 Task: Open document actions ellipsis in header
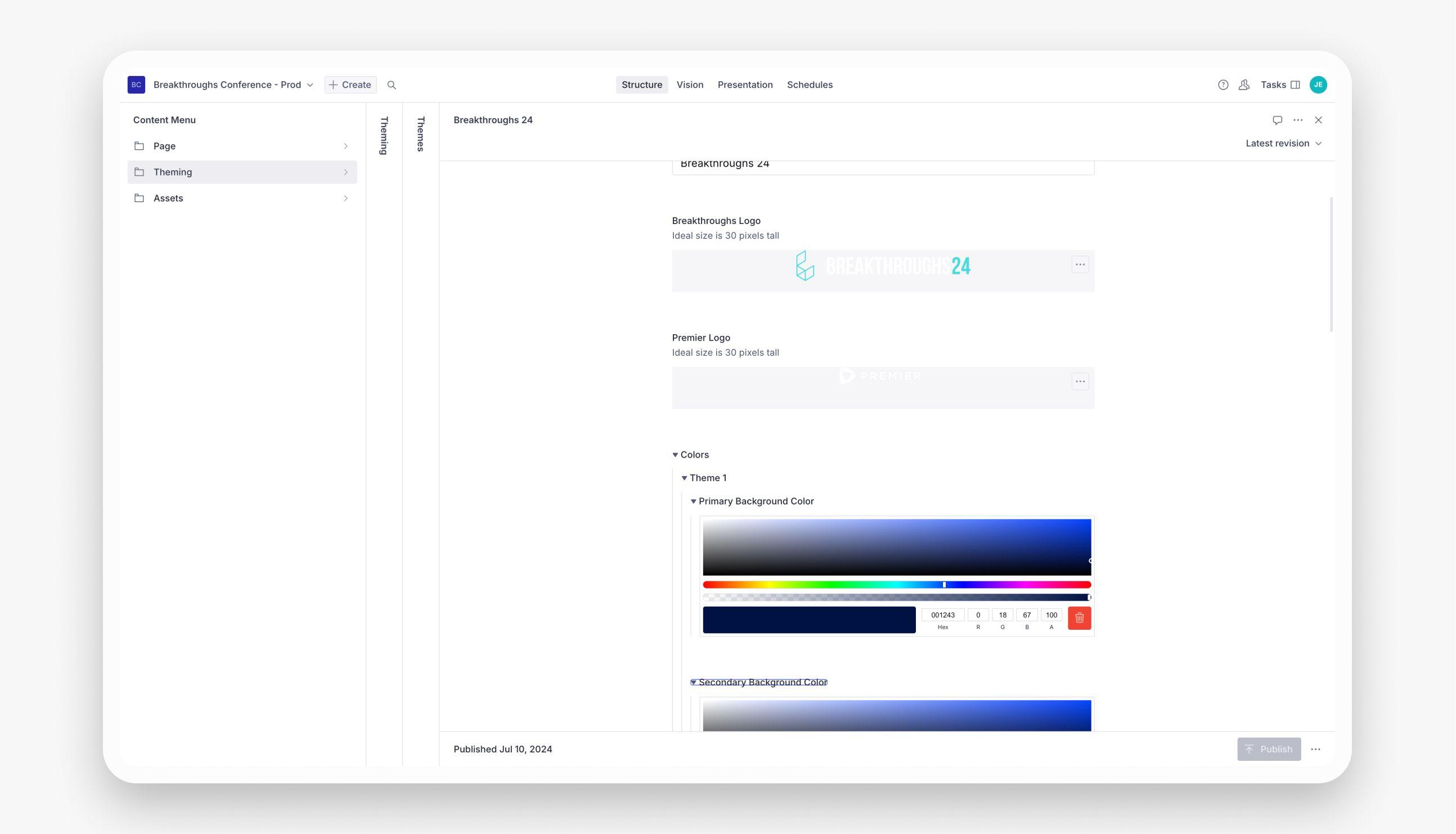(x=1298, y=120)
